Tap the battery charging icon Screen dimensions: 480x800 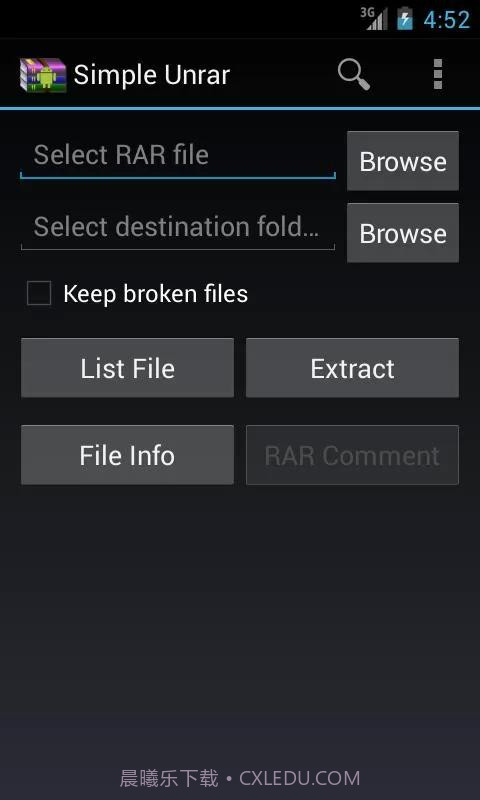405,19
